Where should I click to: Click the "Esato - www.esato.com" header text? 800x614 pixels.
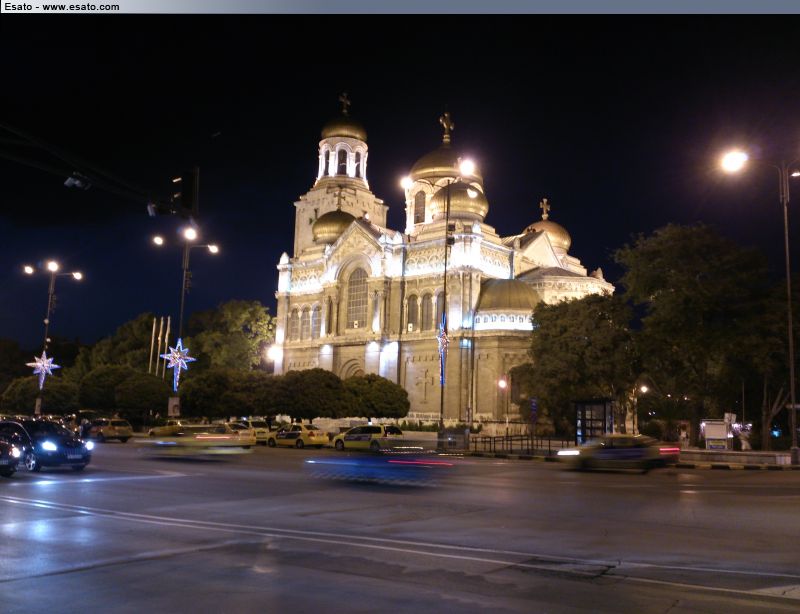(62, 7)
